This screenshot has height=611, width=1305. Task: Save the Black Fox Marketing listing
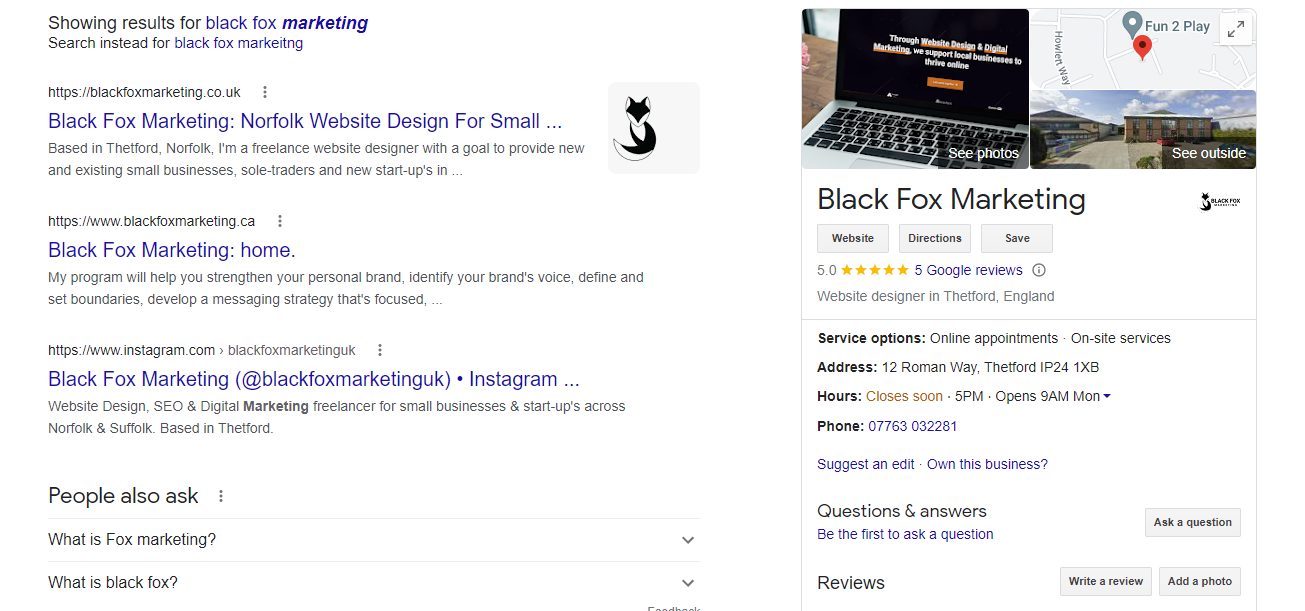(x=1016, y=238)
